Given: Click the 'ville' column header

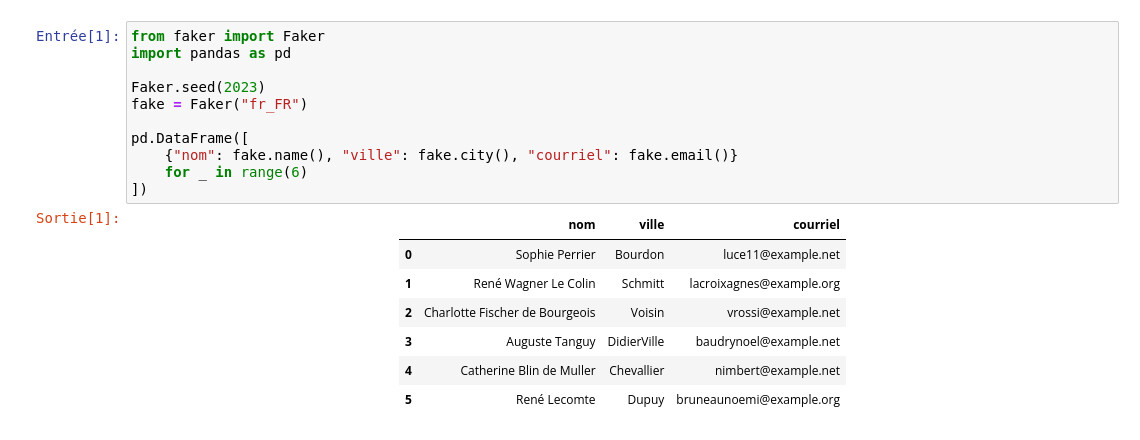Looking at the screenshot, I should click(x=651, y=225).
